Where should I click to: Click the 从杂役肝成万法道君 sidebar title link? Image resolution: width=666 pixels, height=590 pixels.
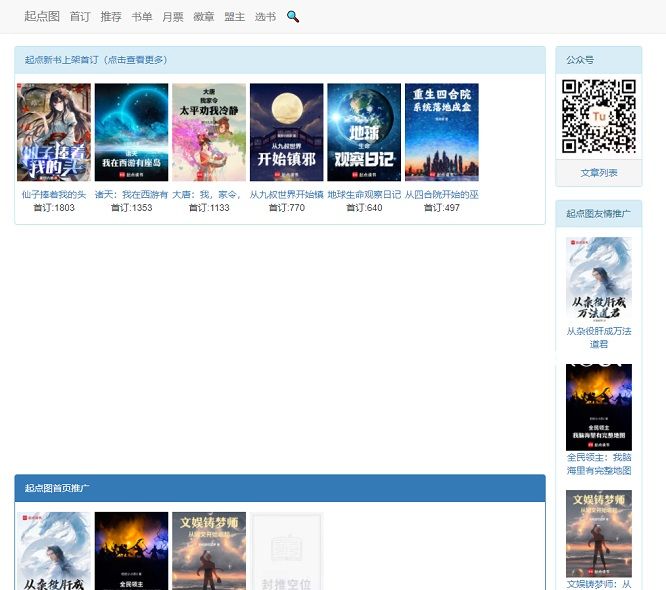point(599,337)
